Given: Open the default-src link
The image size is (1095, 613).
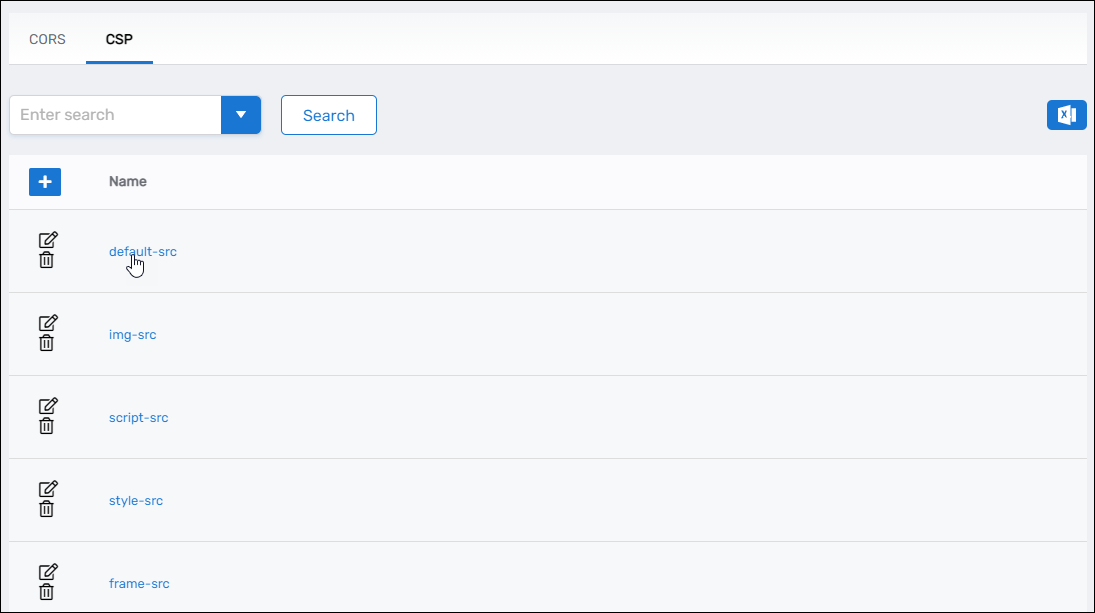Looking at the screenshot, I should pos(142,252).
